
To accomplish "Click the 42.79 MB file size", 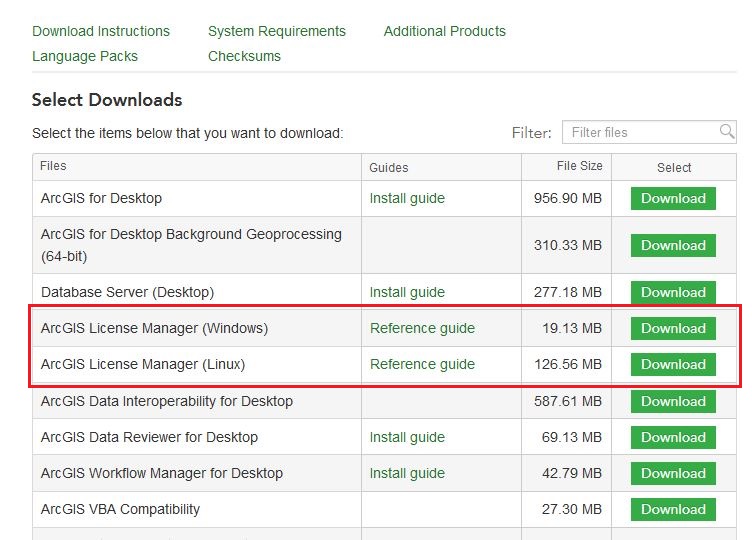I will [x=572, y=473].
